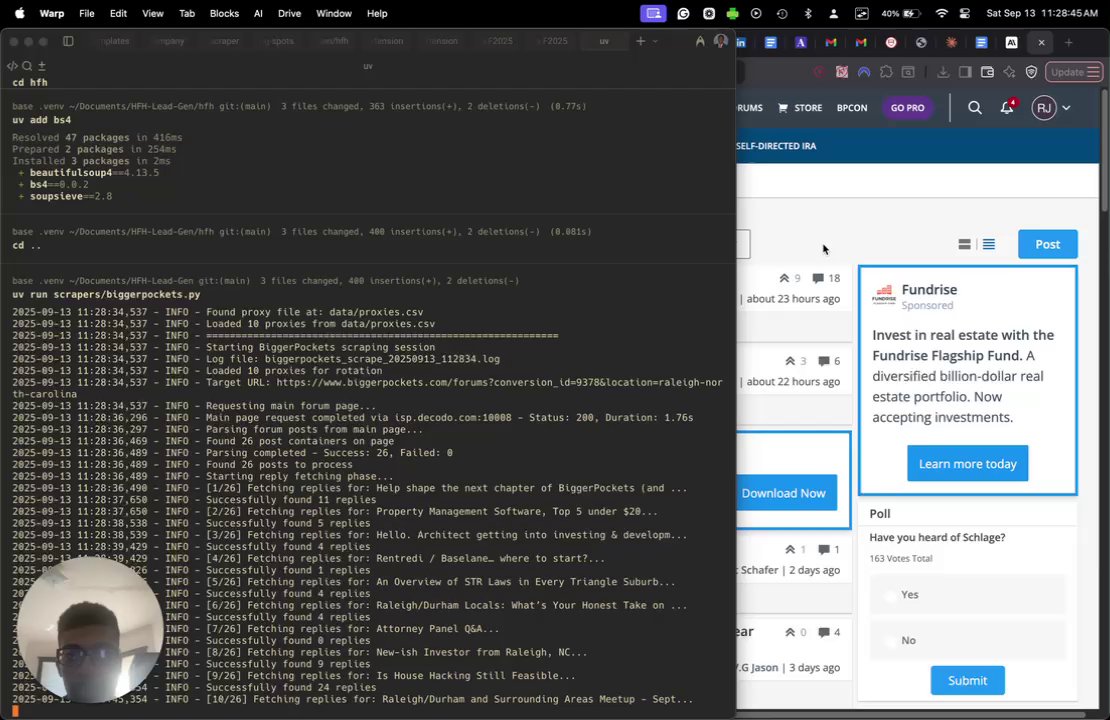Submit the poll vote

point(967,680)
